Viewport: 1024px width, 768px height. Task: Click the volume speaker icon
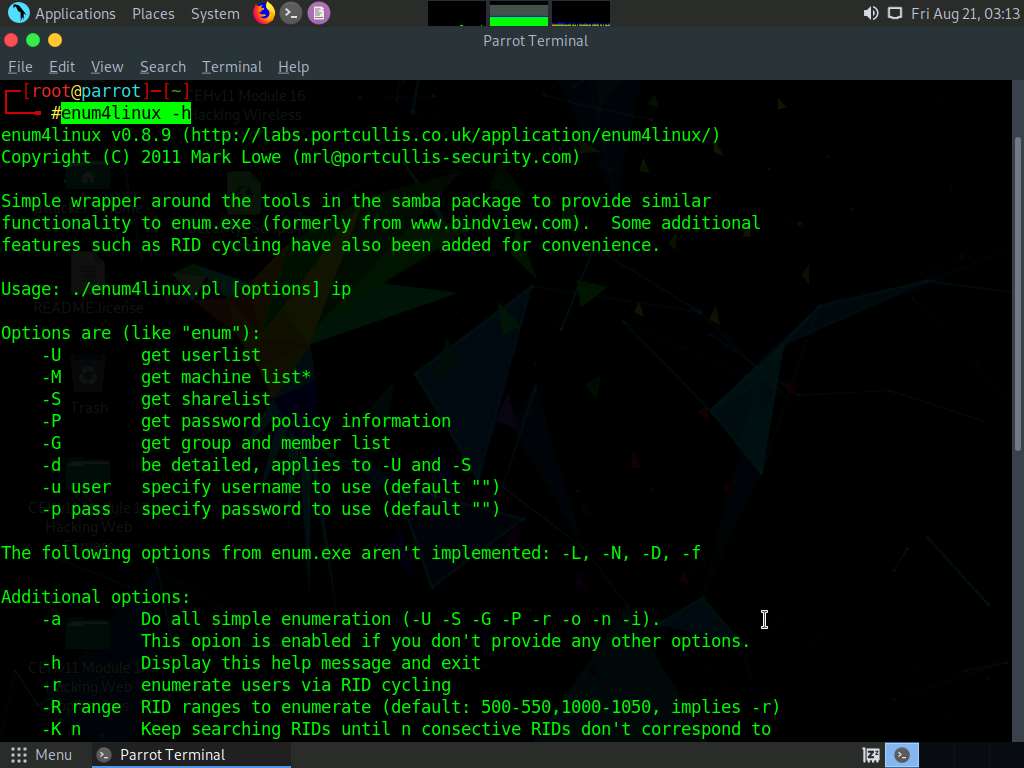pos(871,13)
